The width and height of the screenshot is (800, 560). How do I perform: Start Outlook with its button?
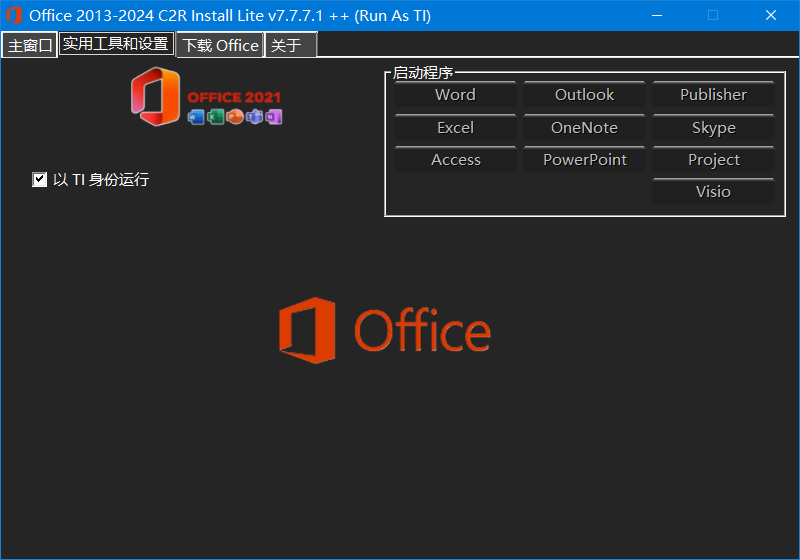coord(584,95)
